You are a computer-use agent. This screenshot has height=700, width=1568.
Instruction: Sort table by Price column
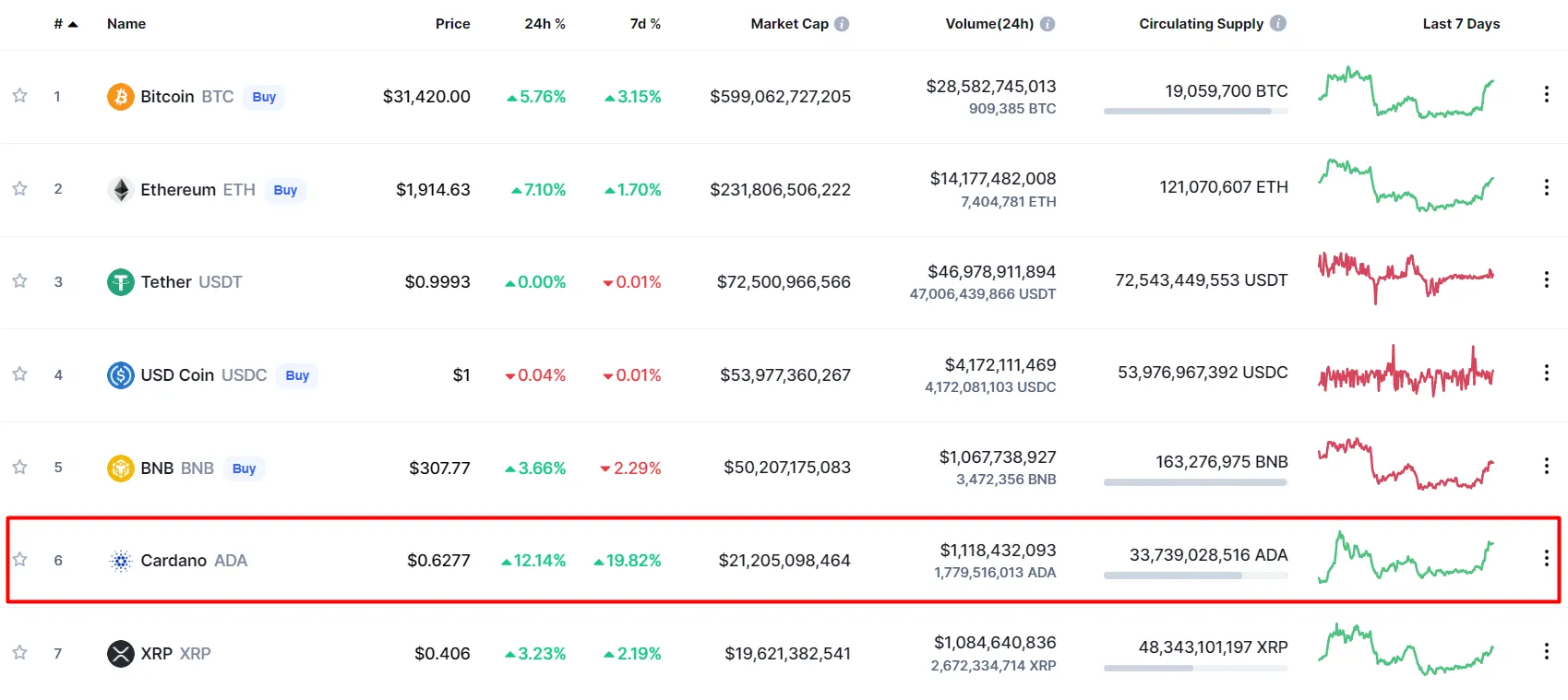(452, 24)
